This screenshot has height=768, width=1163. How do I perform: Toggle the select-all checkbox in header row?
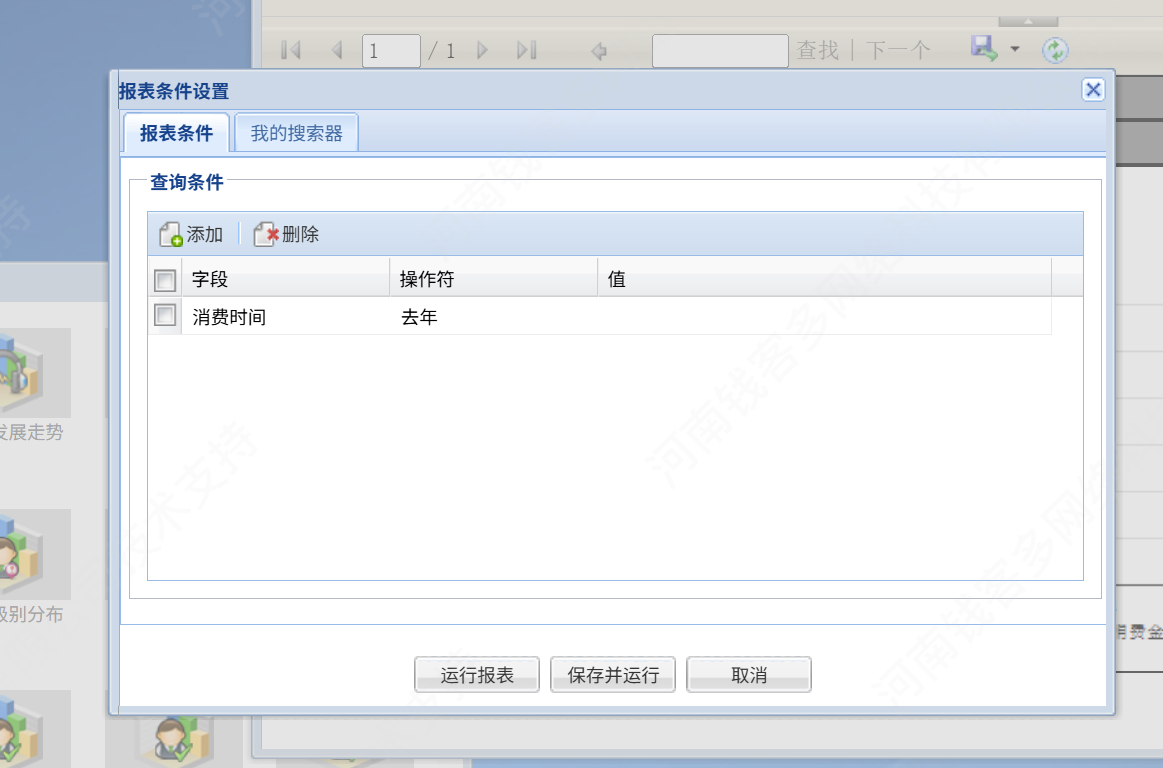tap(165, 280)
